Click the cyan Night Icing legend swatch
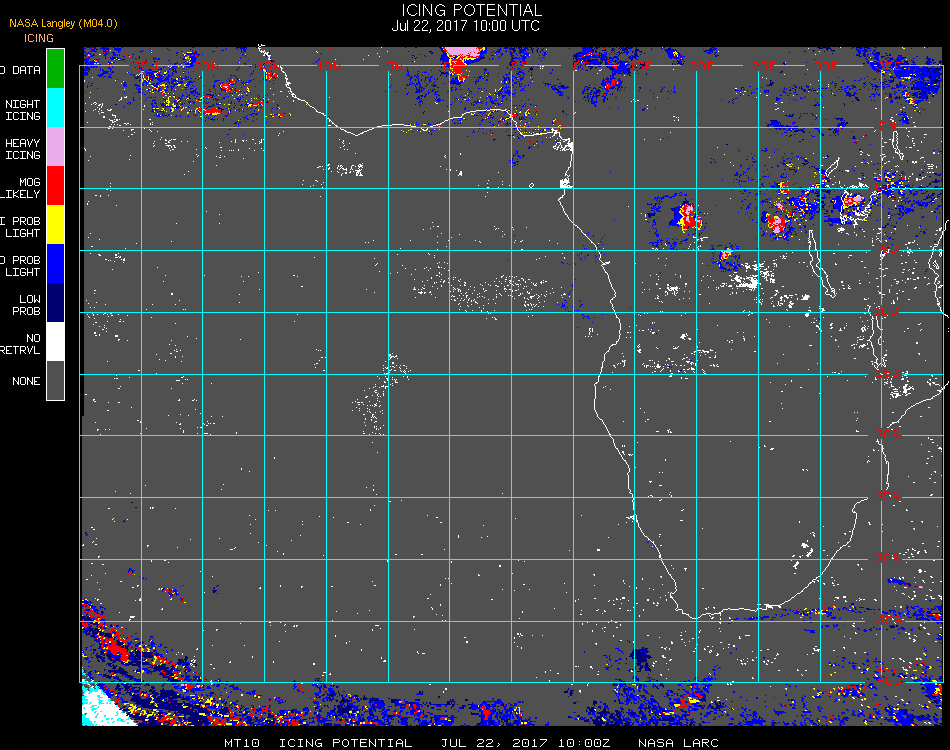This screenshot has height=750, width=950. pos(55,108)
